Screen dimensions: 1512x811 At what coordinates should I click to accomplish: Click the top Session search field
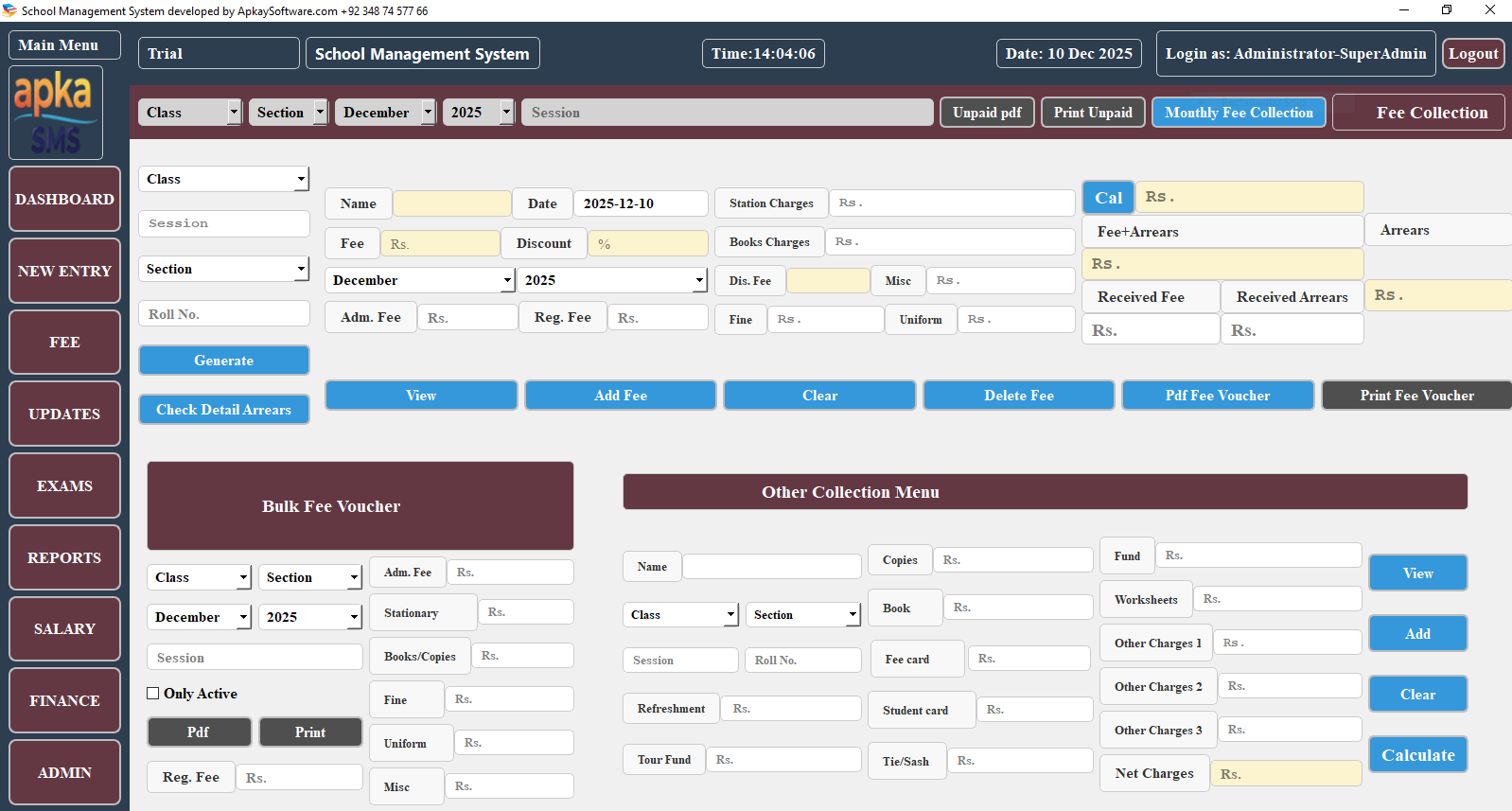tap(728, 112)
